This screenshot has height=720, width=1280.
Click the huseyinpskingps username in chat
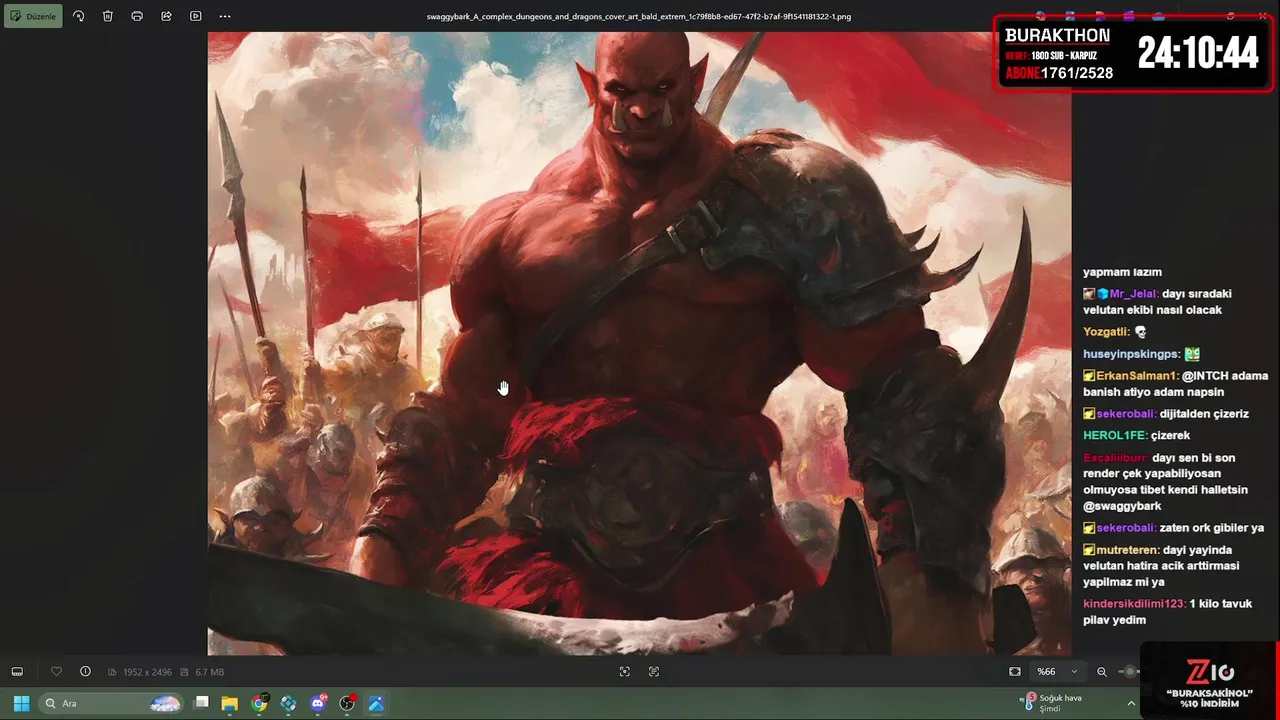1131,354
